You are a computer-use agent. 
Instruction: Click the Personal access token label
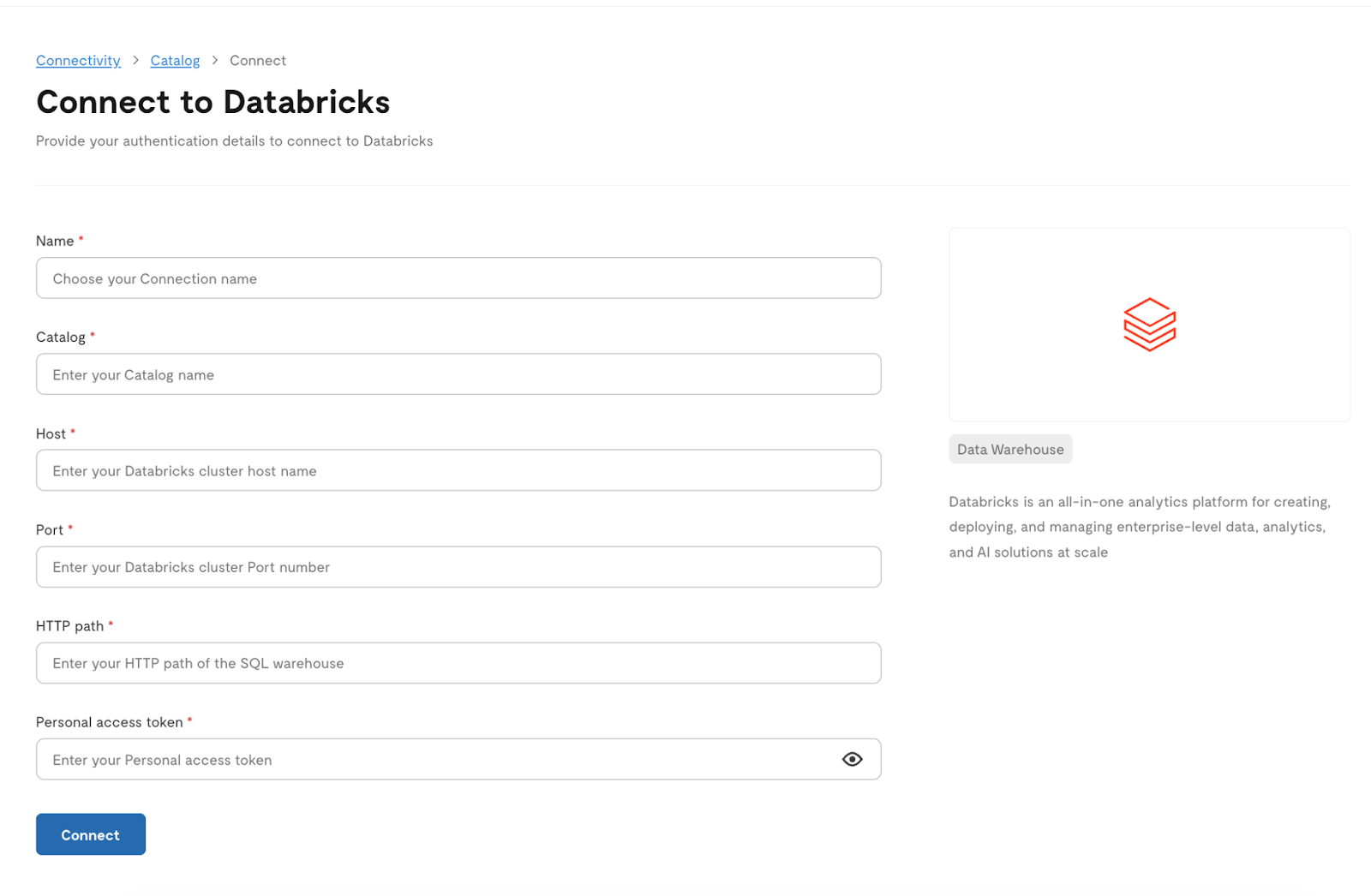[x=110, y=722]
